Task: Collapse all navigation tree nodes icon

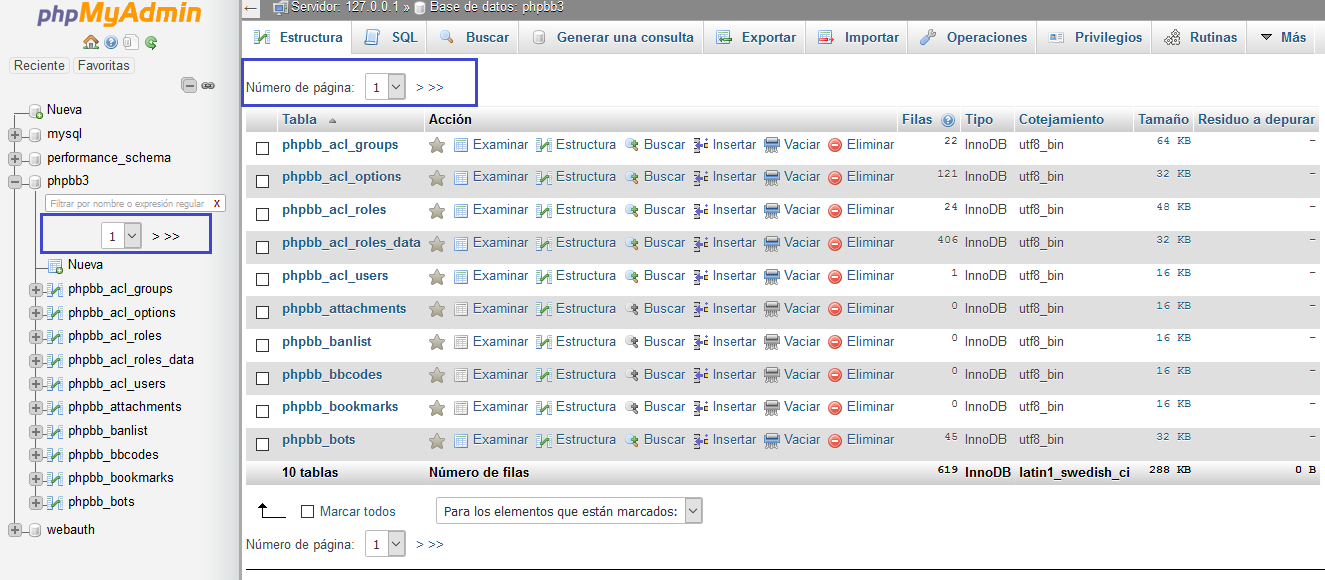Action: coord(189,85)
